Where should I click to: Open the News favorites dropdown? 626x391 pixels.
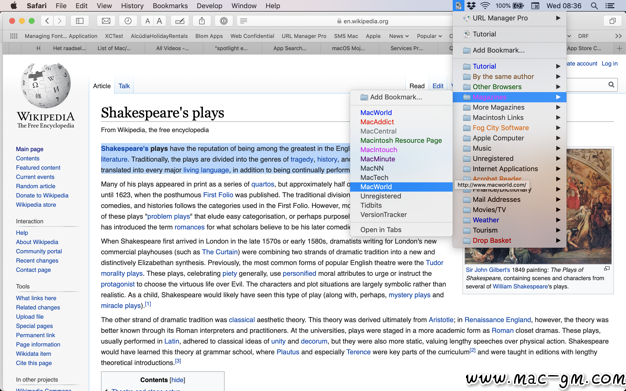point(399,36)
